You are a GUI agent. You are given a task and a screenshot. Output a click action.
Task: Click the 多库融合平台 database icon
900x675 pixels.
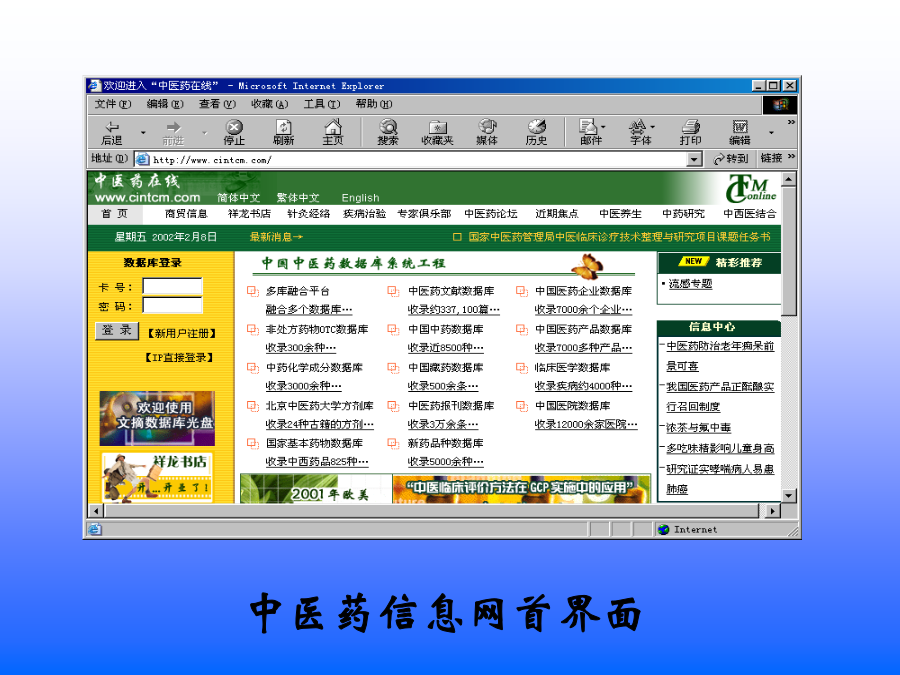[253, 291]
